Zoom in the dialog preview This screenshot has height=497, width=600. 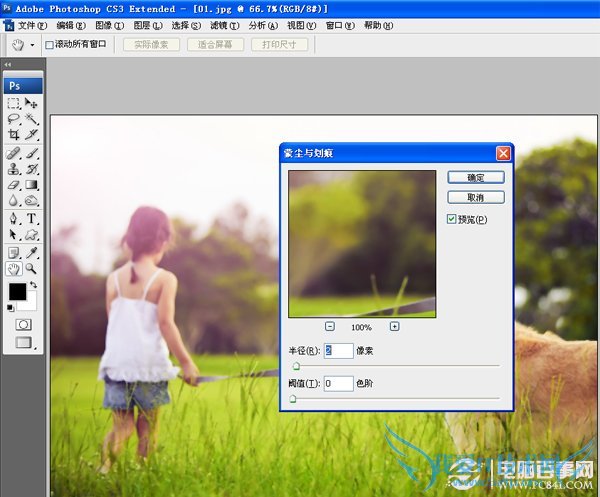pyautogui.click(x=395, y=326)
